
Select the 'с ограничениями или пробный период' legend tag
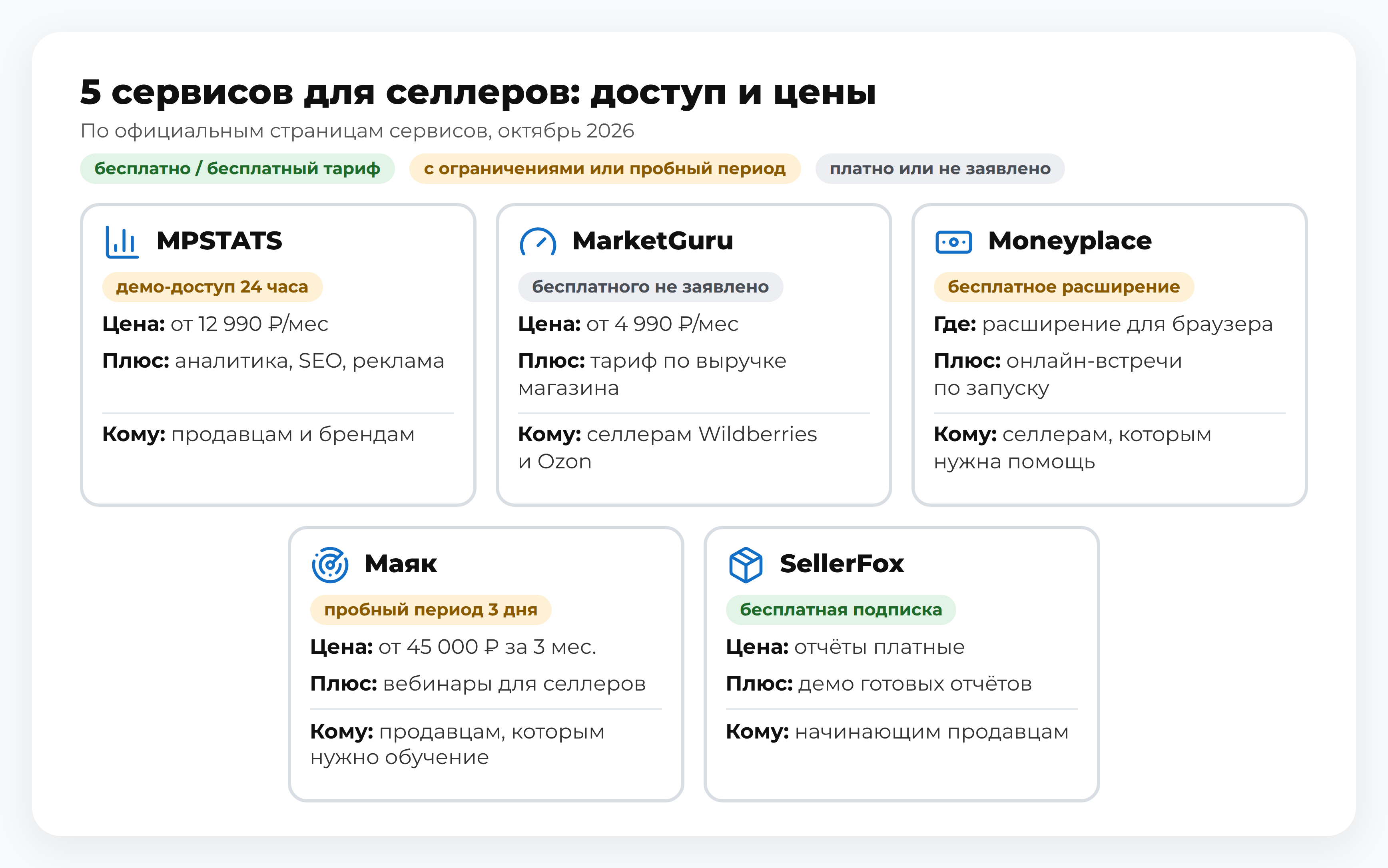click(605, 169)
